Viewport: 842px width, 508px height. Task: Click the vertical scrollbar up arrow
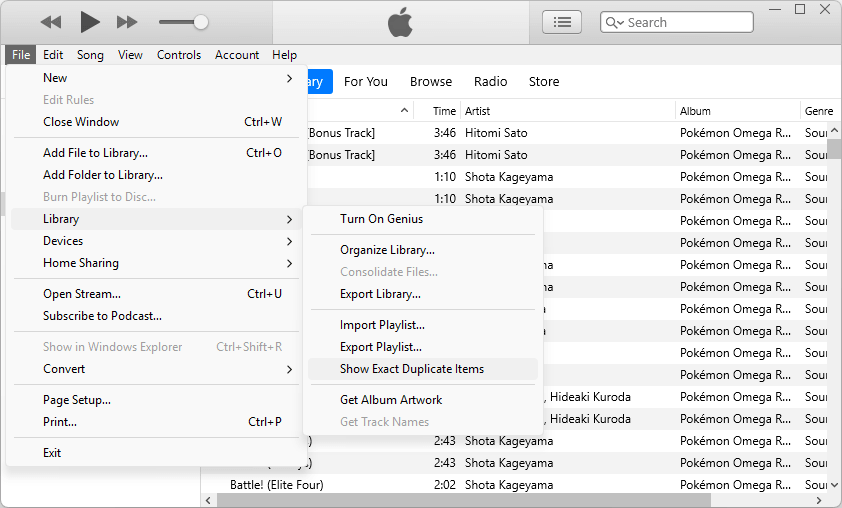click(x=834, y=130)
